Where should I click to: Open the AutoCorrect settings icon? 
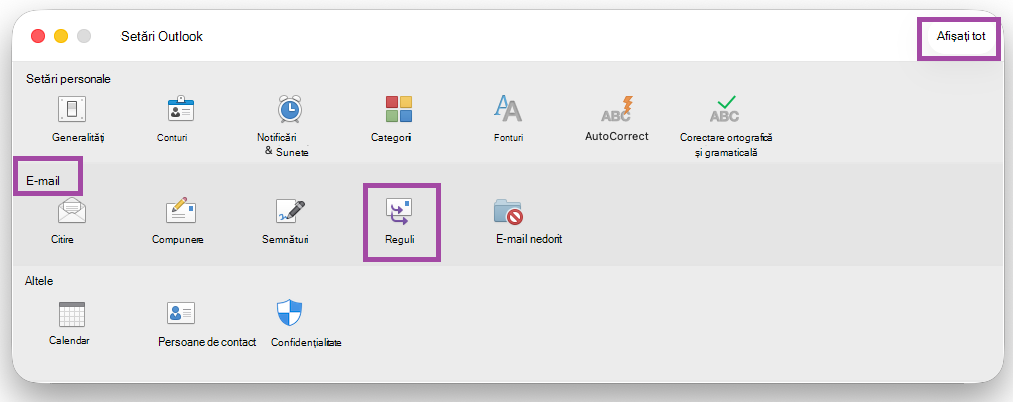(617, 109)
